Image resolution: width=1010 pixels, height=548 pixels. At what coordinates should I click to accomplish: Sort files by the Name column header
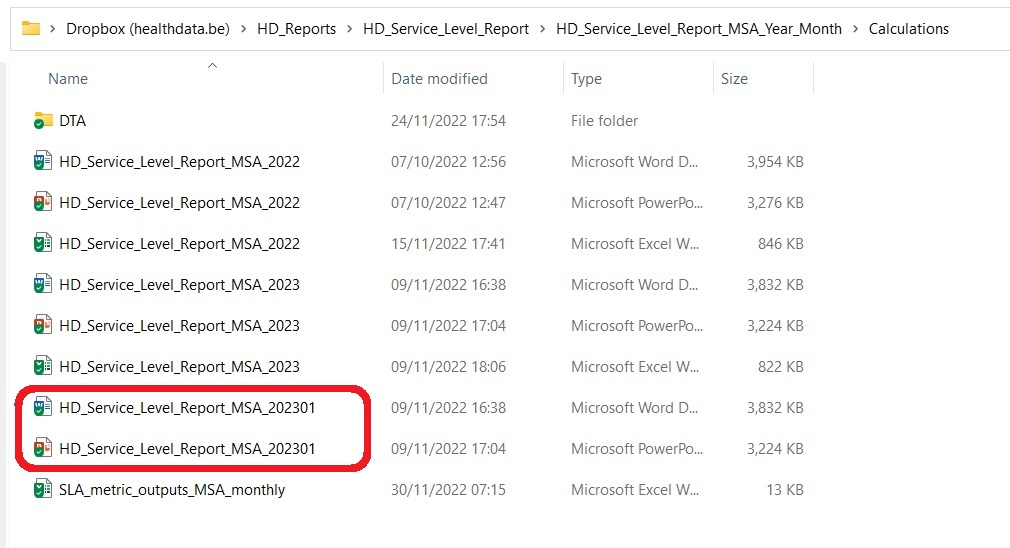pyautogui.click(x=68, y=79)
